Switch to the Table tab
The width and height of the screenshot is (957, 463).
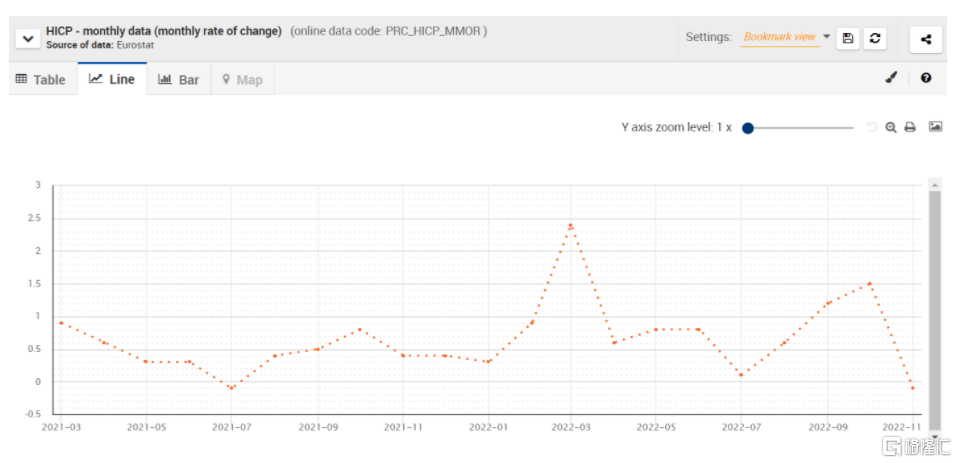41,79
